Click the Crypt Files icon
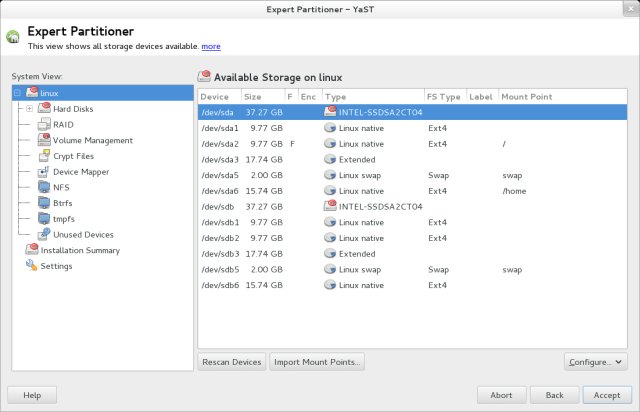Screen dimensions: 640x412 click(x=44, y=156)
